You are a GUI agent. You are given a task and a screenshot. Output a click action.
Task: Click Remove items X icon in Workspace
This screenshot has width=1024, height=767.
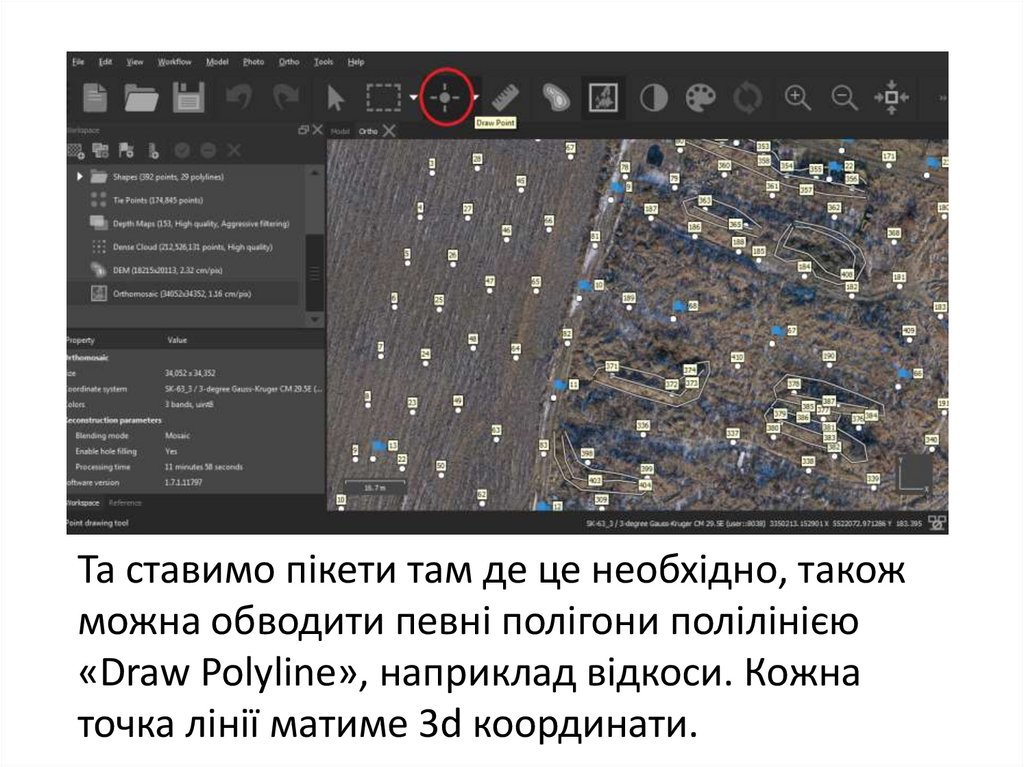point(234,151)
